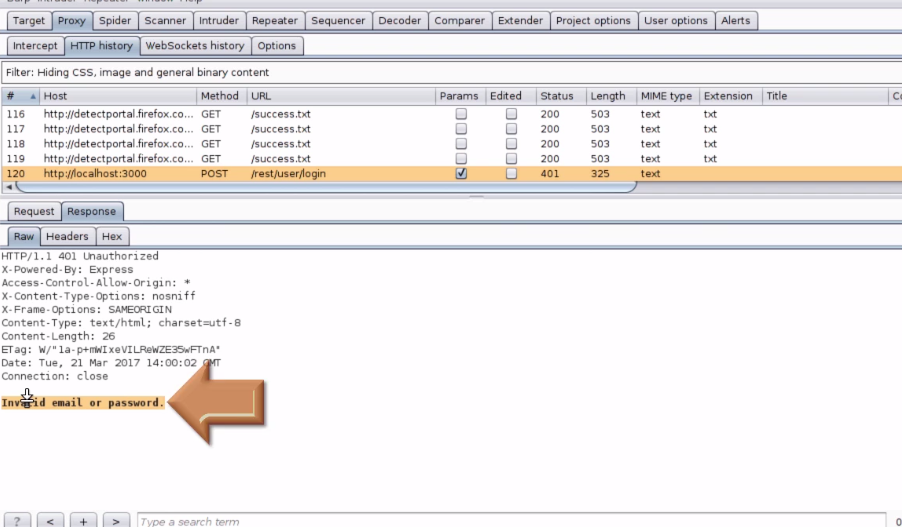
Task: Select the localhost:3000 POST request row
Action: pos(451,174)
